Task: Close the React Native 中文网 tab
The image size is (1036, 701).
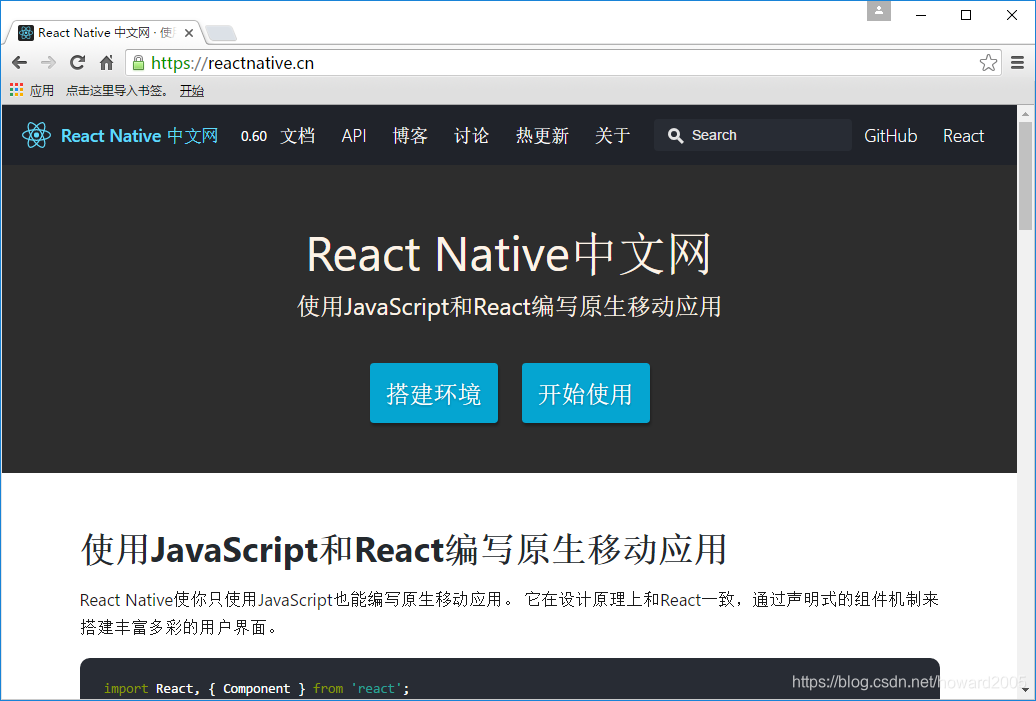Action: [188, 33]
